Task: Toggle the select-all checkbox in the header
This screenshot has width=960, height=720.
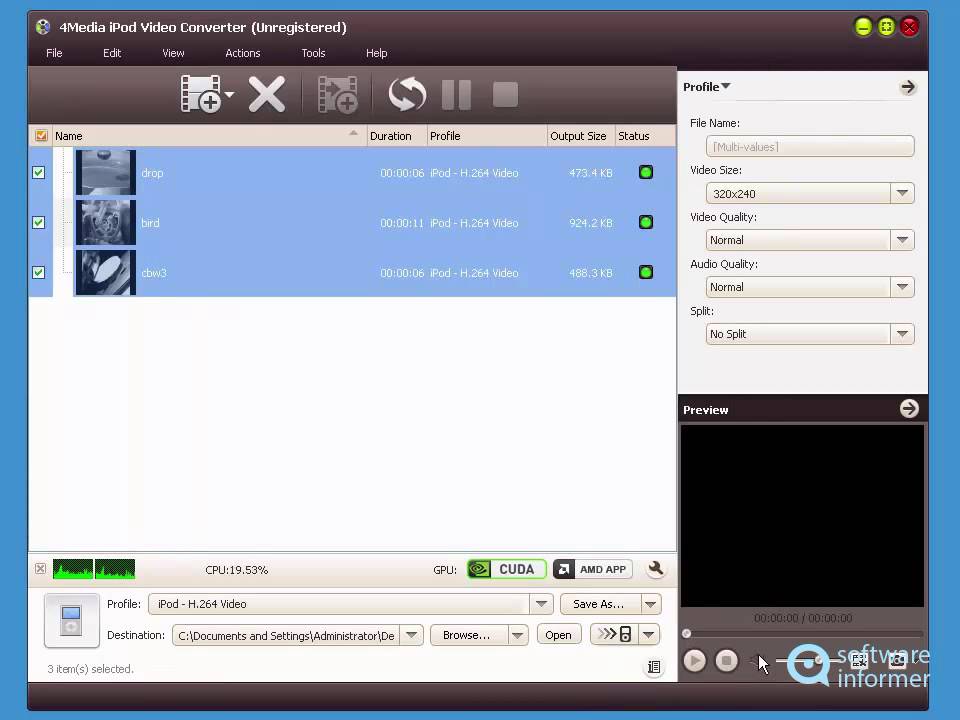Action: coord(41,135)
